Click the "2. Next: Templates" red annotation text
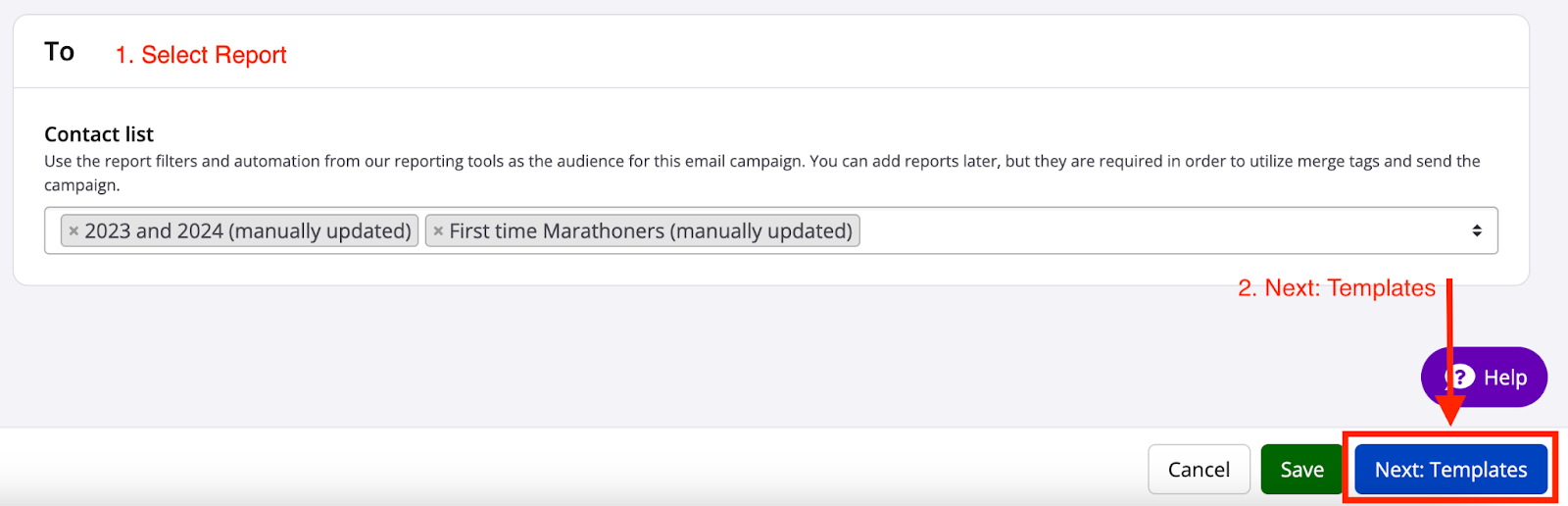1568x506 pixels. tap(1336, 288)
